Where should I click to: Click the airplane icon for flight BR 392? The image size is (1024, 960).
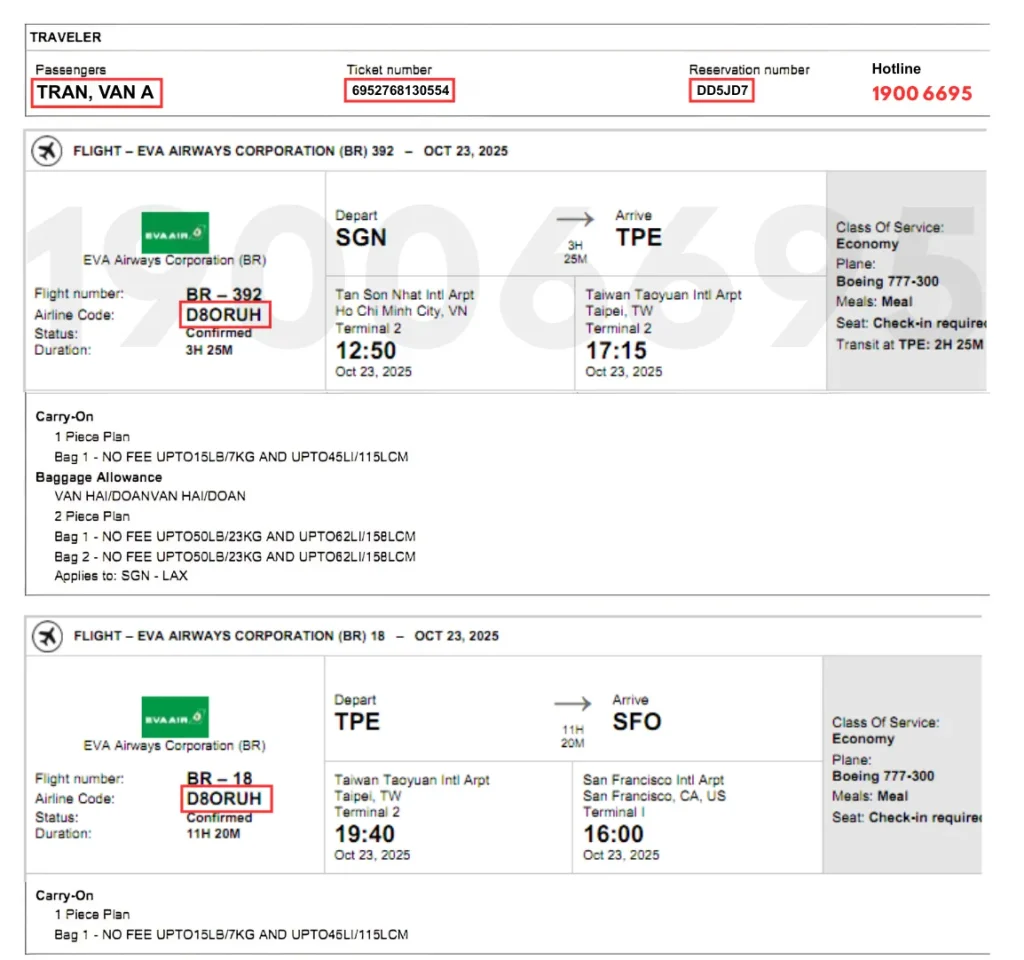48,151
